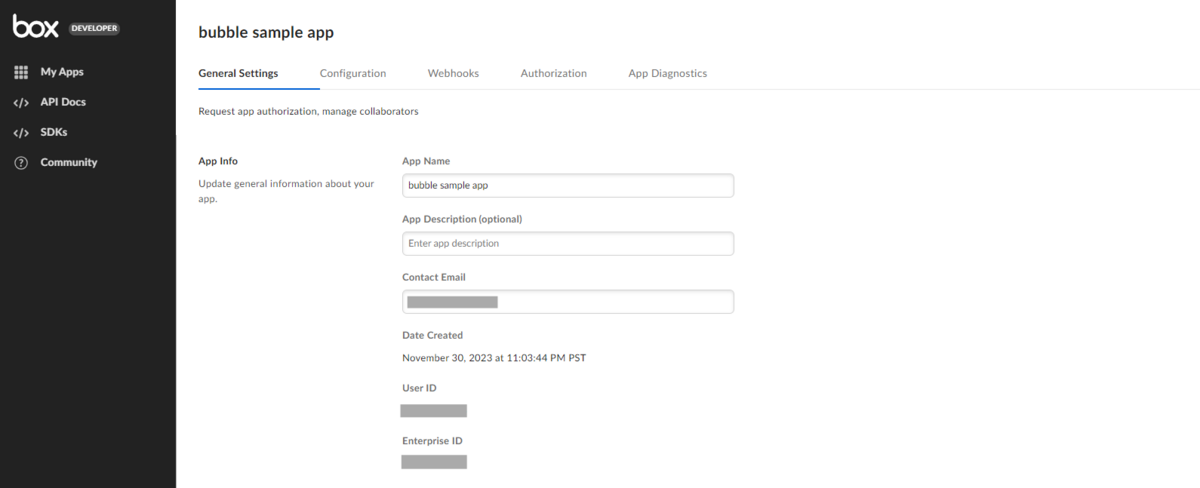Click the "App Description (optional)" label

tap(462, 219)
